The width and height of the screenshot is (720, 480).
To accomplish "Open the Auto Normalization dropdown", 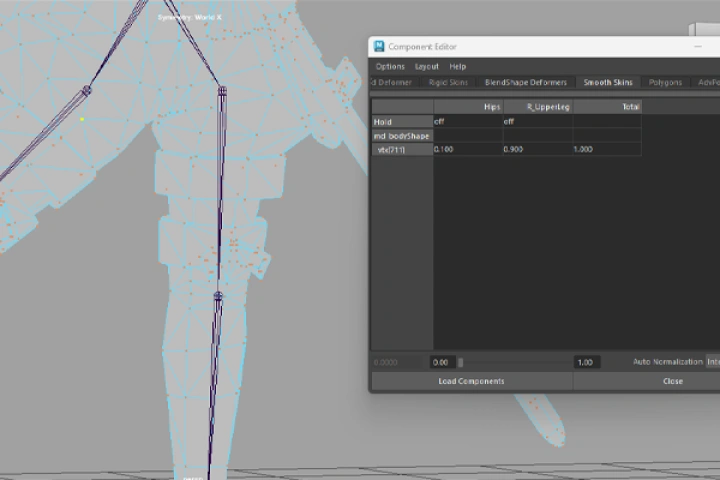I will pyautogui.click(x=713, y=362).
